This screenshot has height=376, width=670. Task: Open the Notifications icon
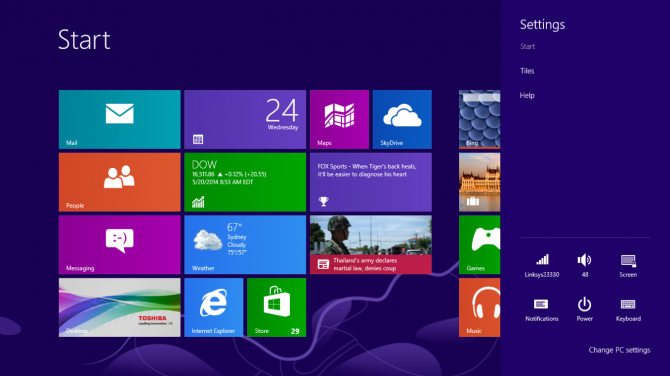tap(541, 310)
